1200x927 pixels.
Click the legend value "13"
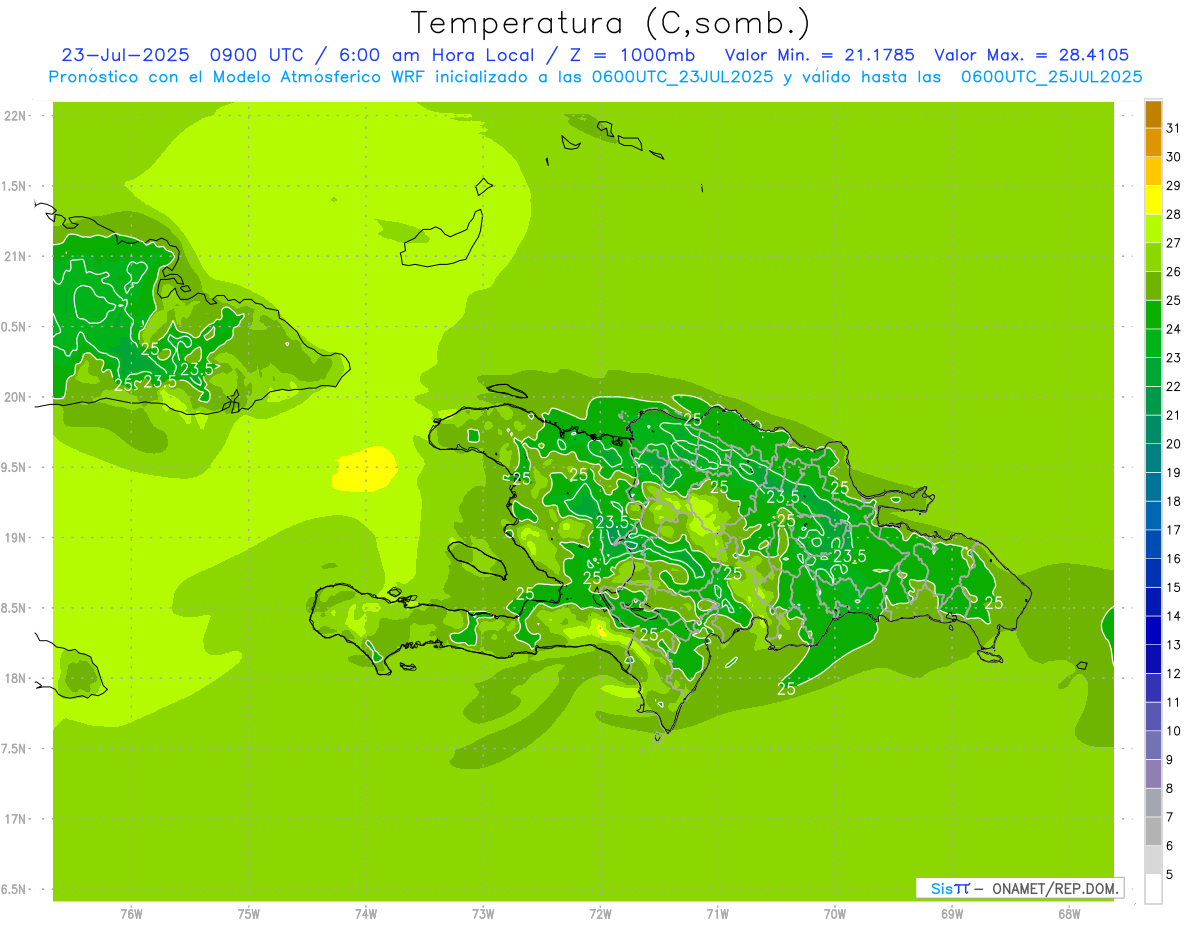(1173, 645)
